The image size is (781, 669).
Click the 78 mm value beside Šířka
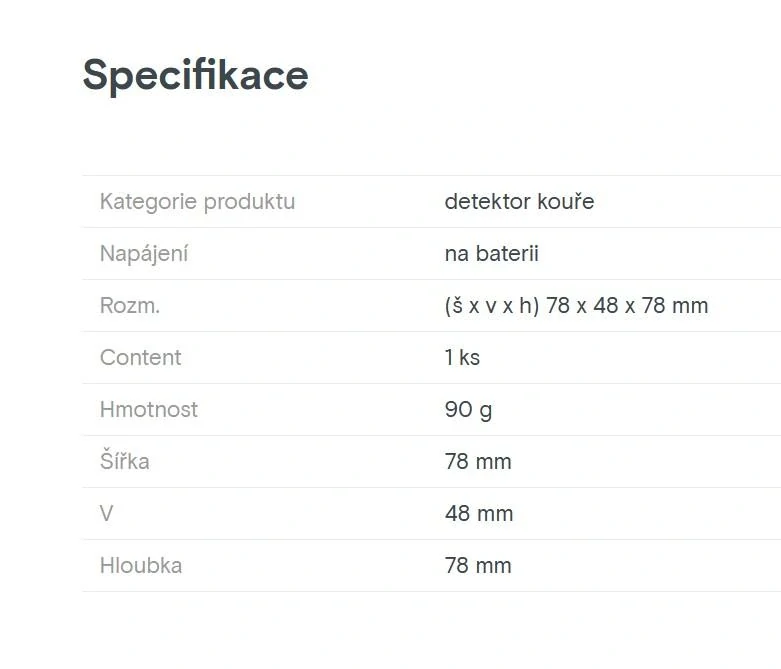pos(478,462)
